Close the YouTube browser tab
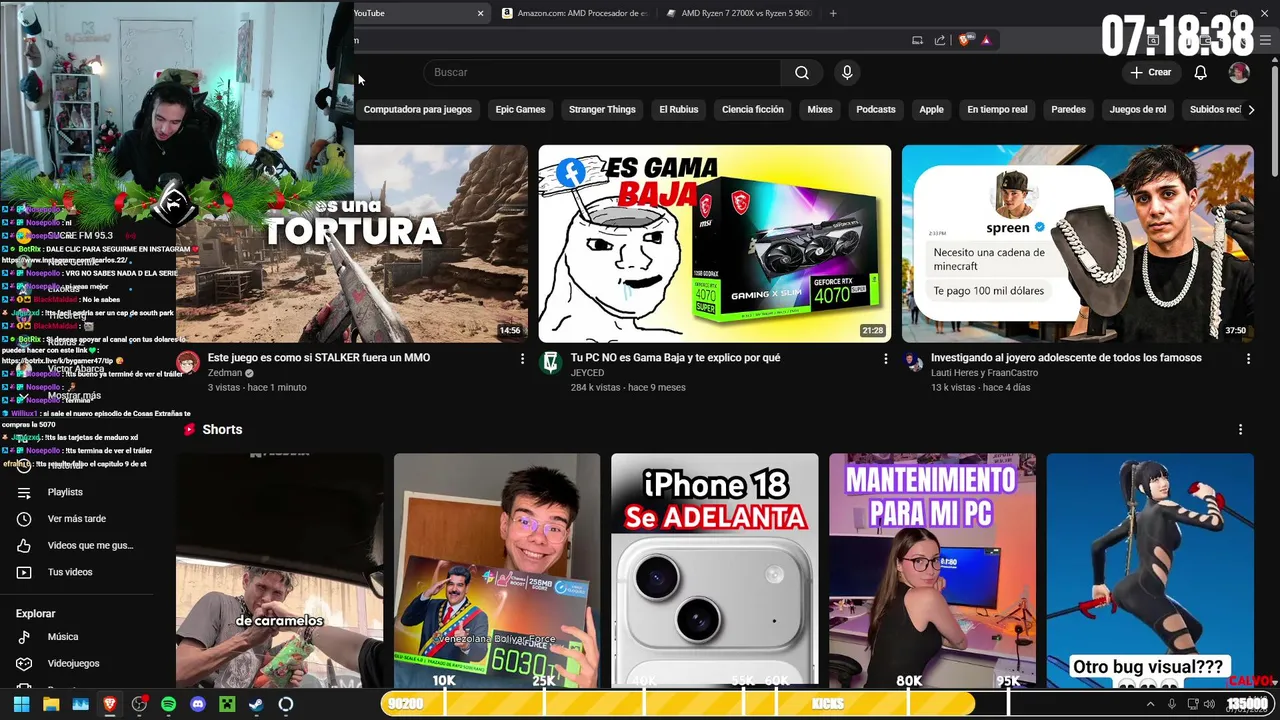 480,13
